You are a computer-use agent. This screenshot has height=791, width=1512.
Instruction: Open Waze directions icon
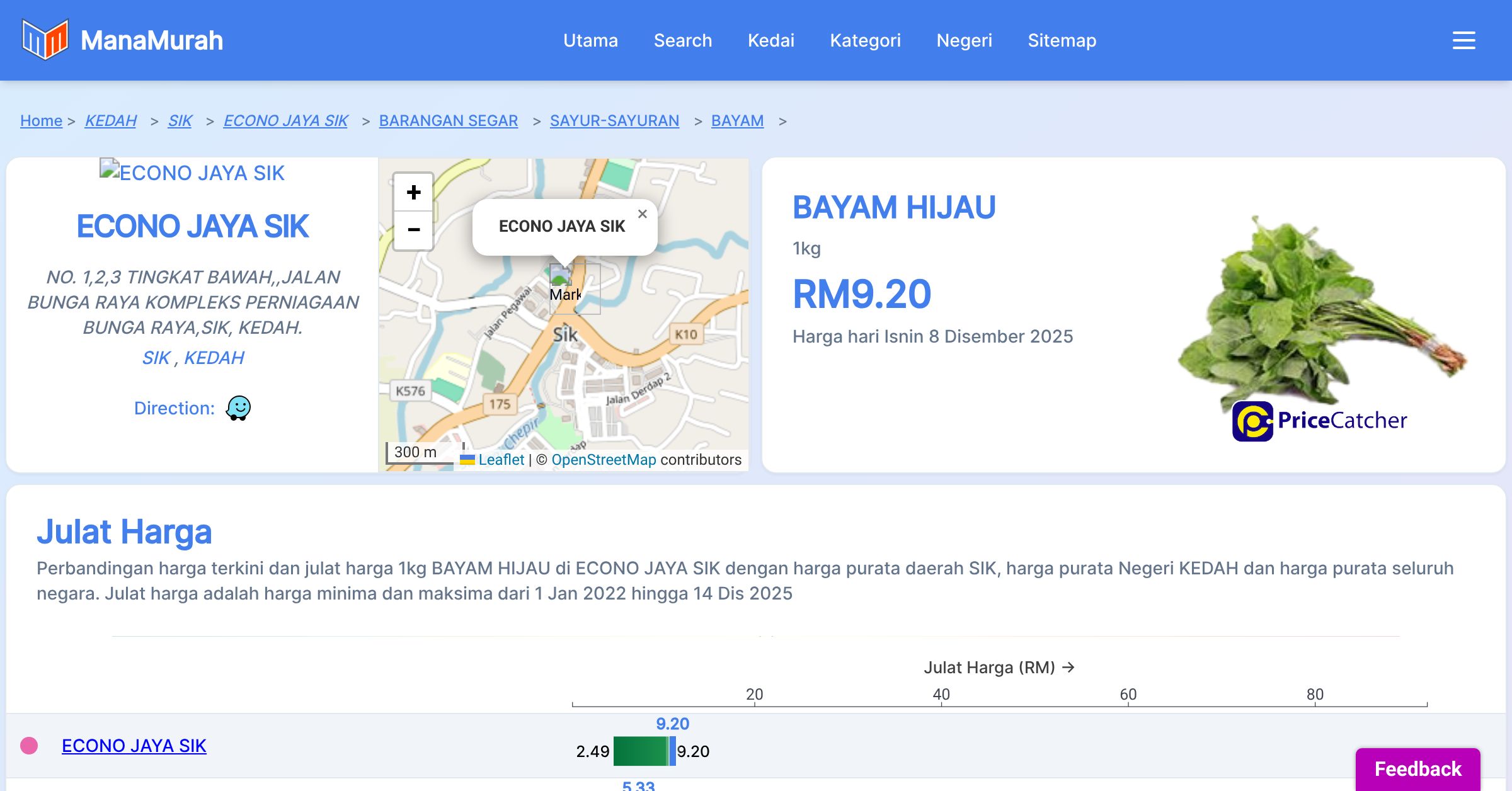click(x=238, y=408)
